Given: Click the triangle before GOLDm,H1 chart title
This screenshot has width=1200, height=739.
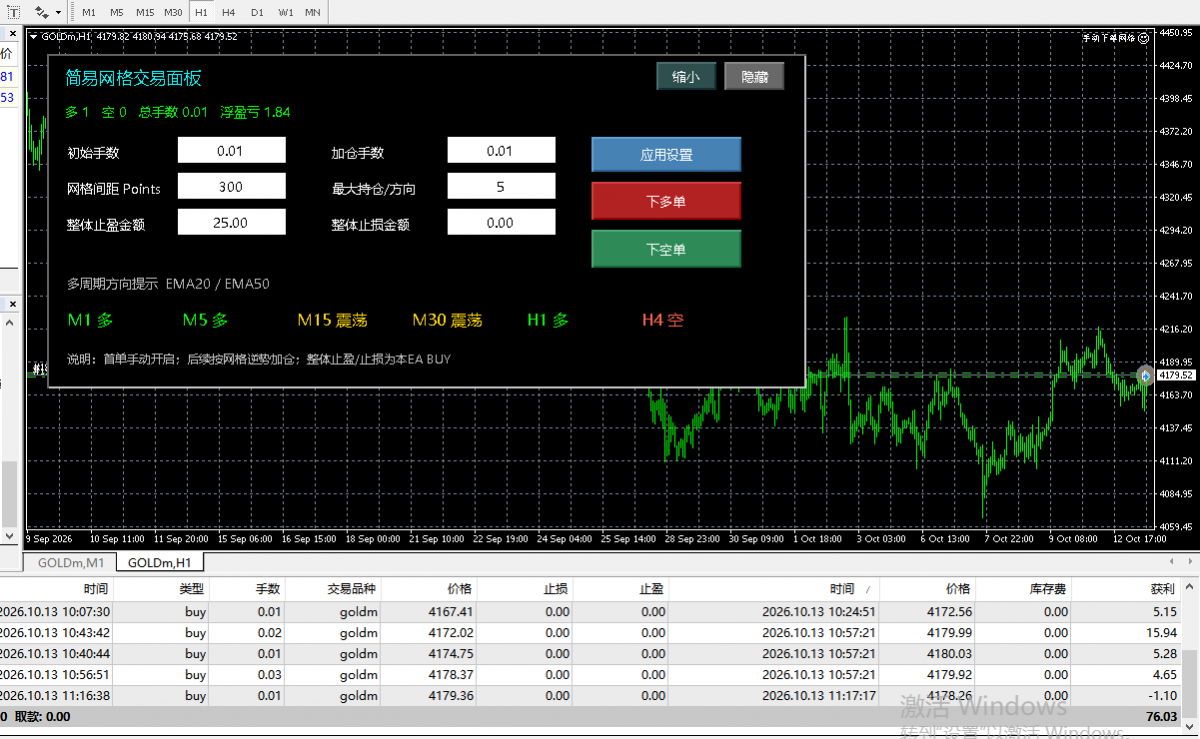Looking at the screenshot, I should point(34,37).
